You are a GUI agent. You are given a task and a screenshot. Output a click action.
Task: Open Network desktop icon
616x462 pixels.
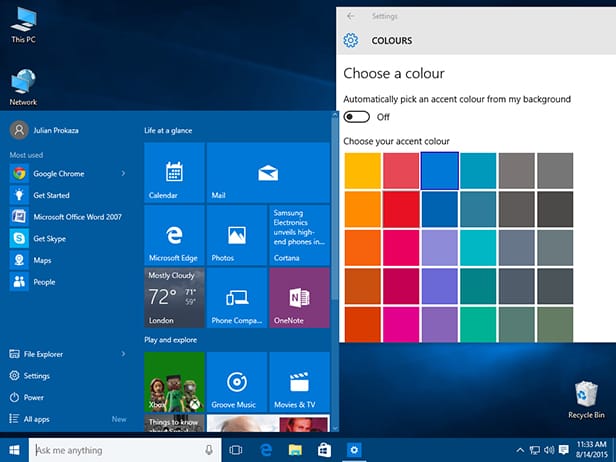click(23, 87)
